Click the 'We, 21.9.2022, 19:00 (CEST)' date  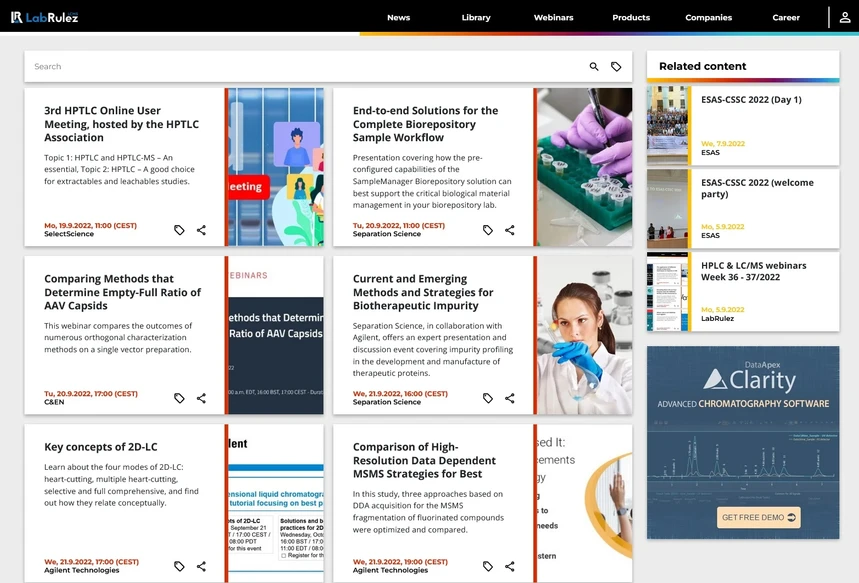coord(400,562)
